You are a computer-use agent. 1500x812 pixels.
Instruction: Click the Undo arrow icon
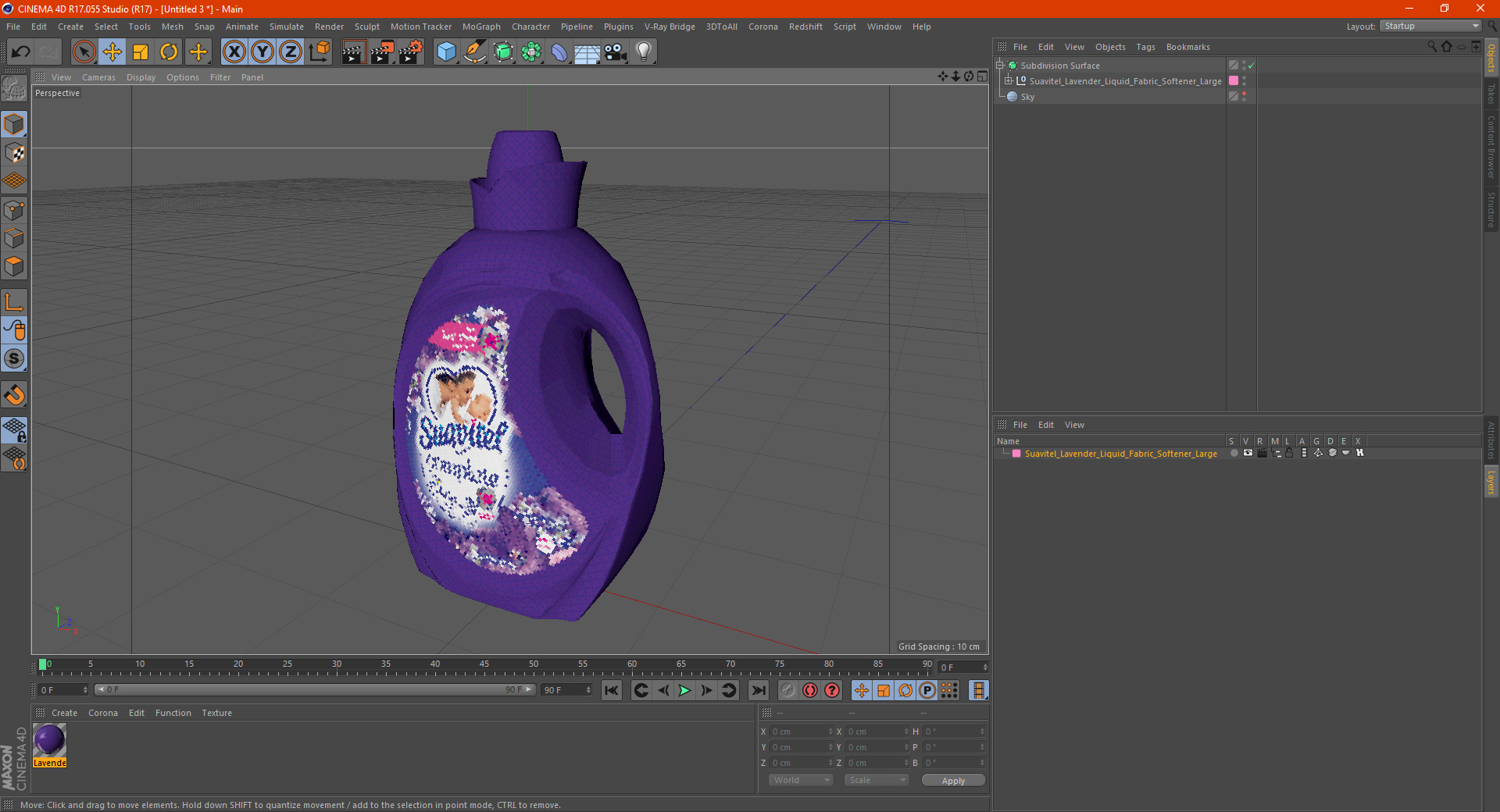tap(21, 52)
